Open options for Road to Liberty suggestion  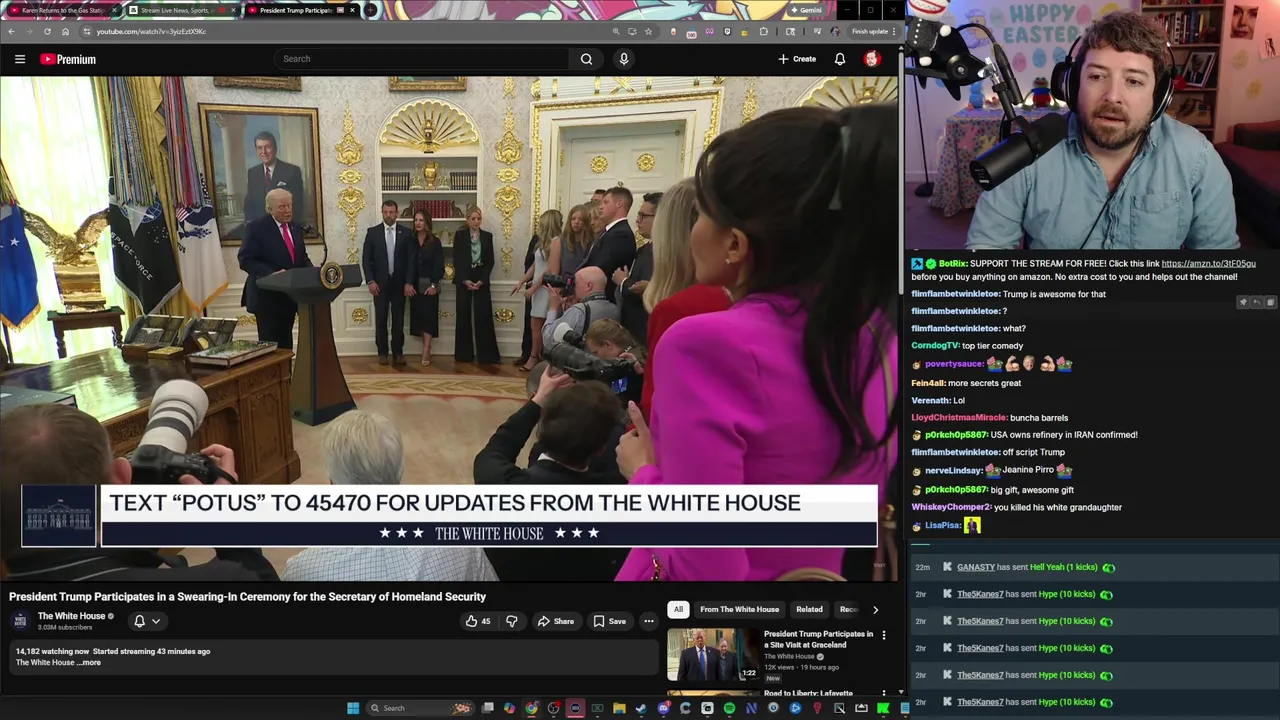[883, 693]
